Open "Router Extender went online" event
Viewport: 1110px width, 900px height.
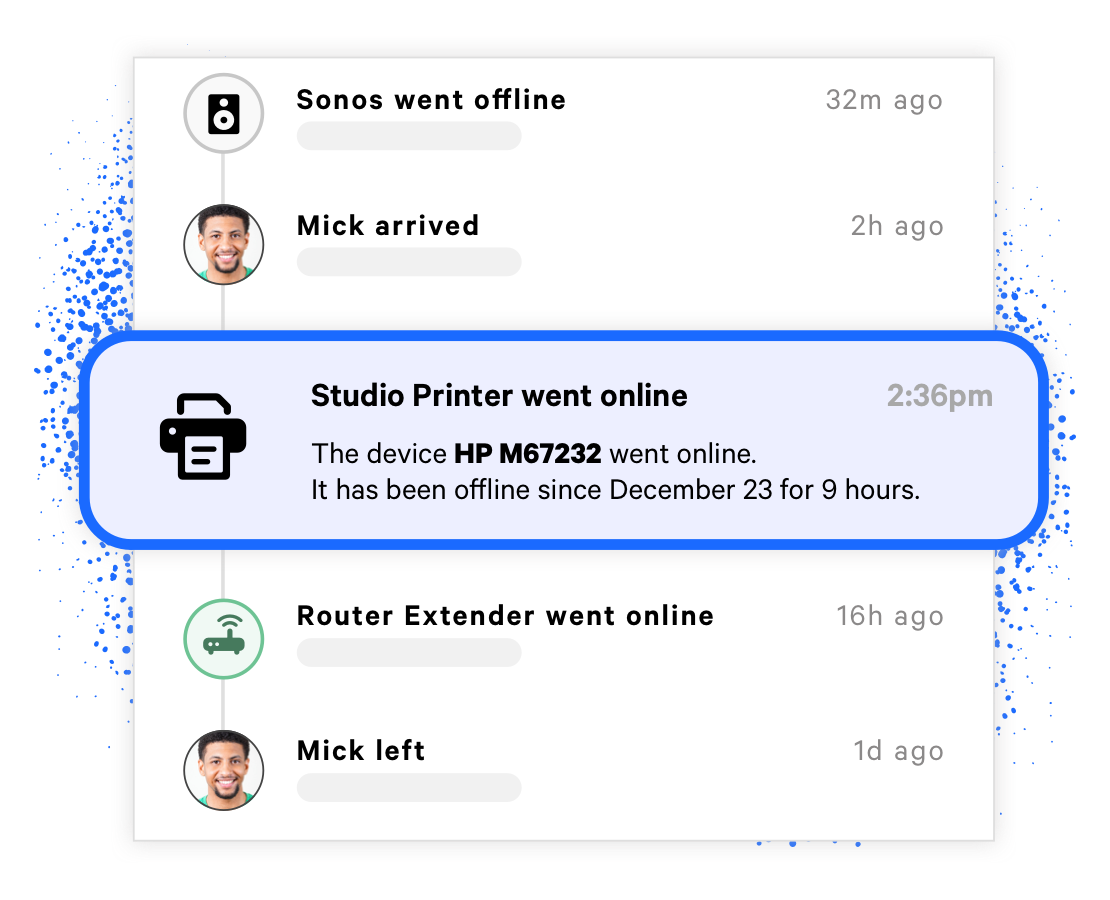click(505, 616)
